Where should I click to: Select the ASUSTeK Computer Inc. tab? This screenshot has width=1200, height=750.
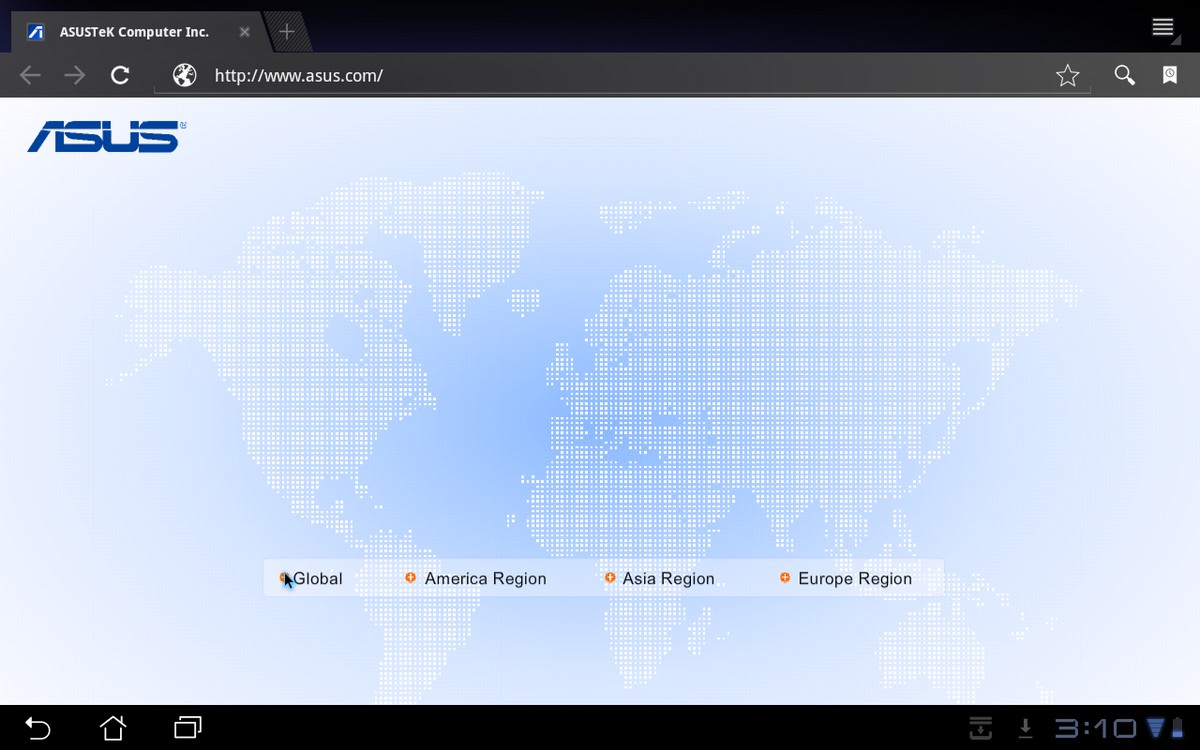[x=137, y=32]
